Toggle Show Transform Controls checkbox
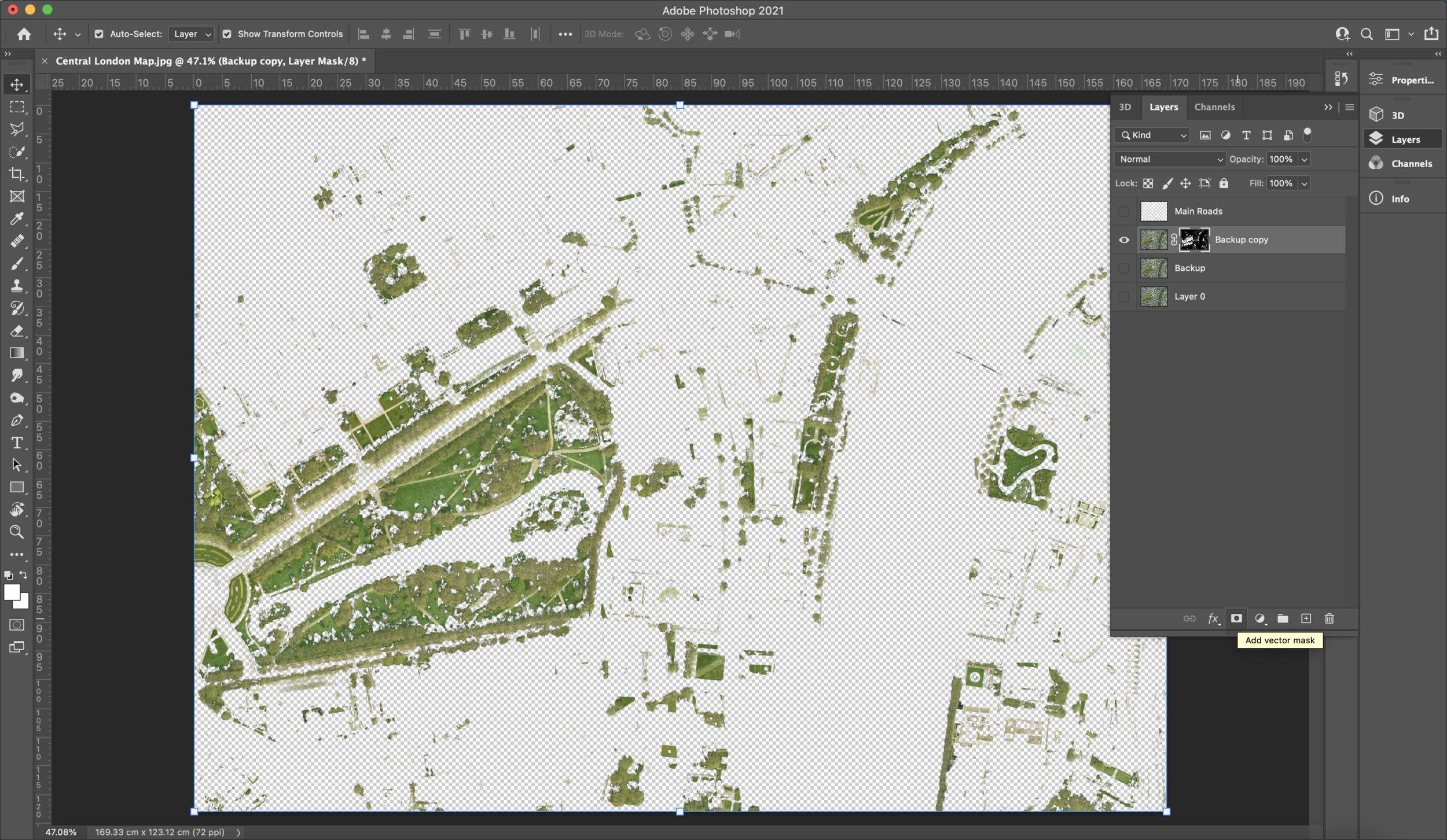 (x=227, y=34)
